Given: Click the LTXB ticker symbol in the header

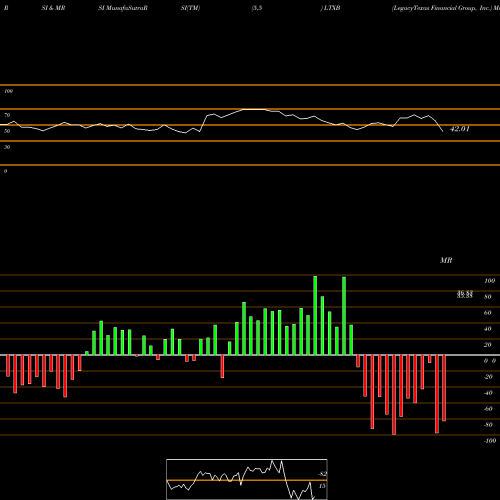Looking at the screenshot, I should [332, 8].
